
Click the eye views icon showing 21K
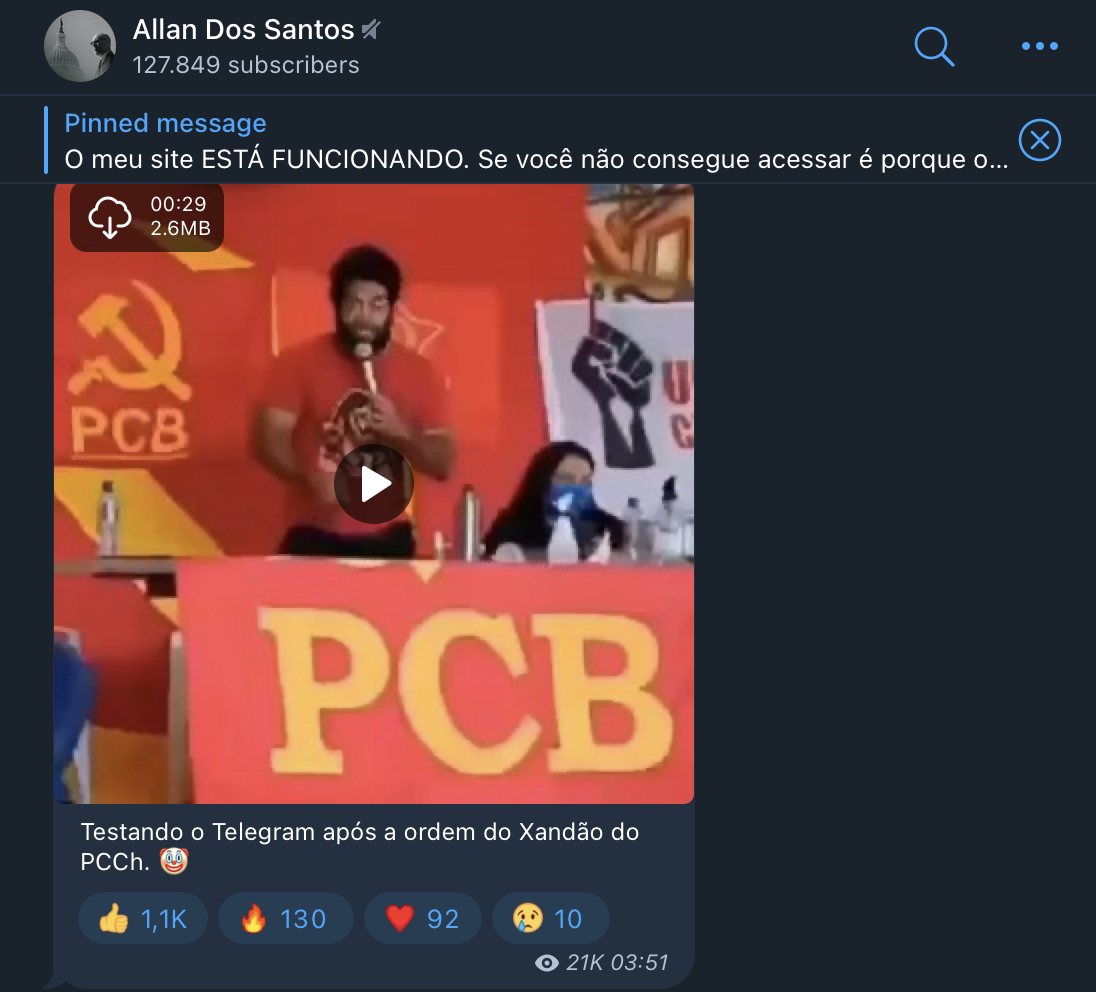pos(547,963)
